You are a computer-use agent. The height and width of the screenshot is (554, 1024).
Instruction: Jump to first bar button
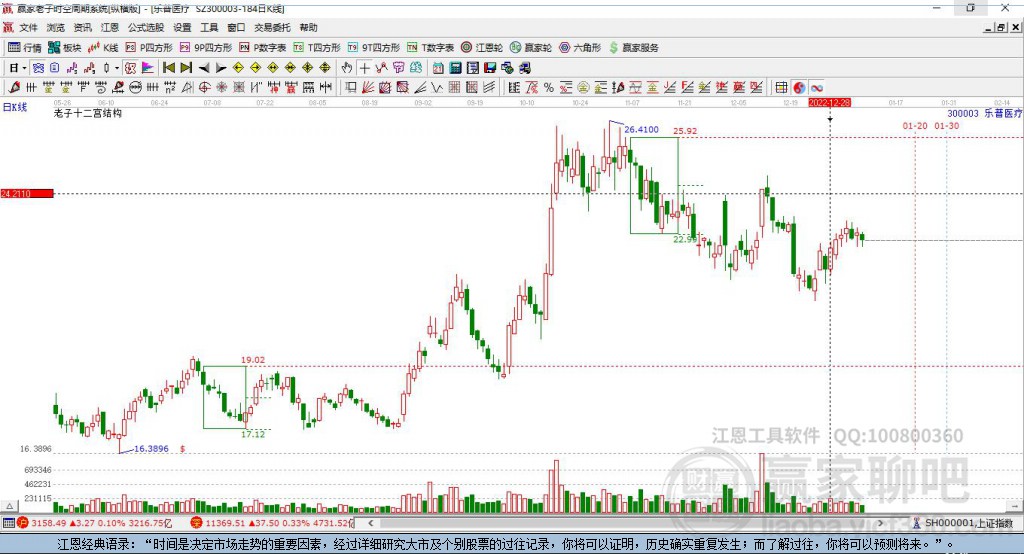[x=169, y=68]
